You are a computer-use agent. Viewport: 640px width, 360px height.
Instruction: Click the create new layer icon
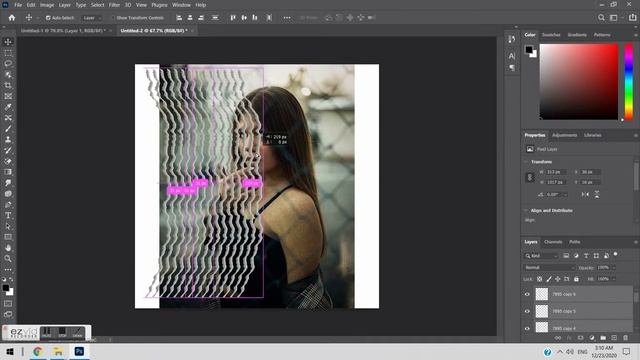tap(614, 338)
